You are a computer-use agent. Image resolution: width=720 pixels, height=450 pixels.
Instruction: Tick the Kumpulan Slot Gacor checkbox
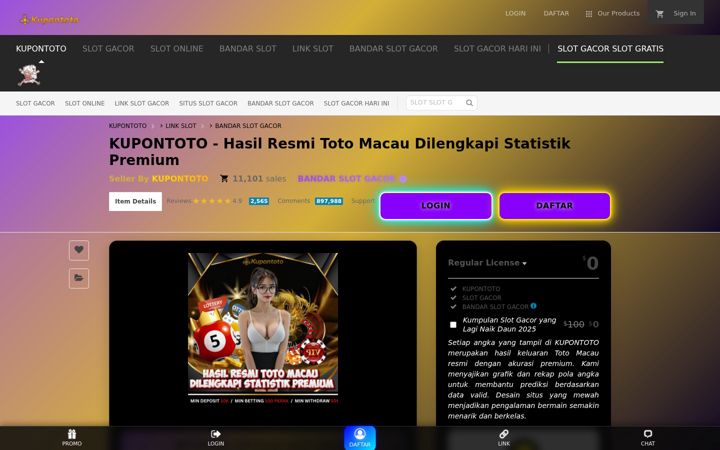[453, 325]
